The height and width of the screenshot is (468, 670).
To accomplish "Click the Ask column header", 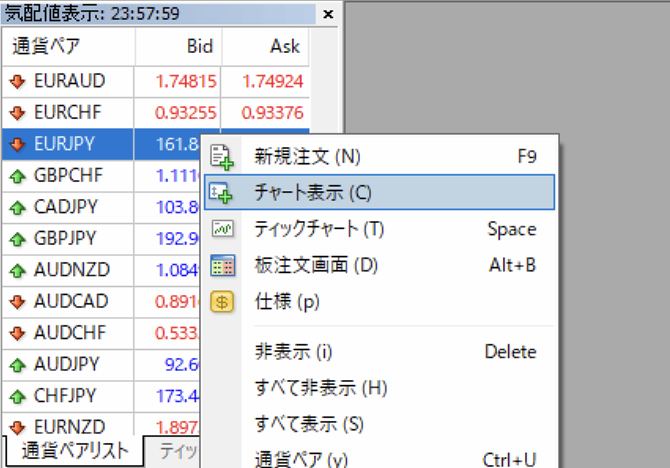I will [x=284, y=47].
